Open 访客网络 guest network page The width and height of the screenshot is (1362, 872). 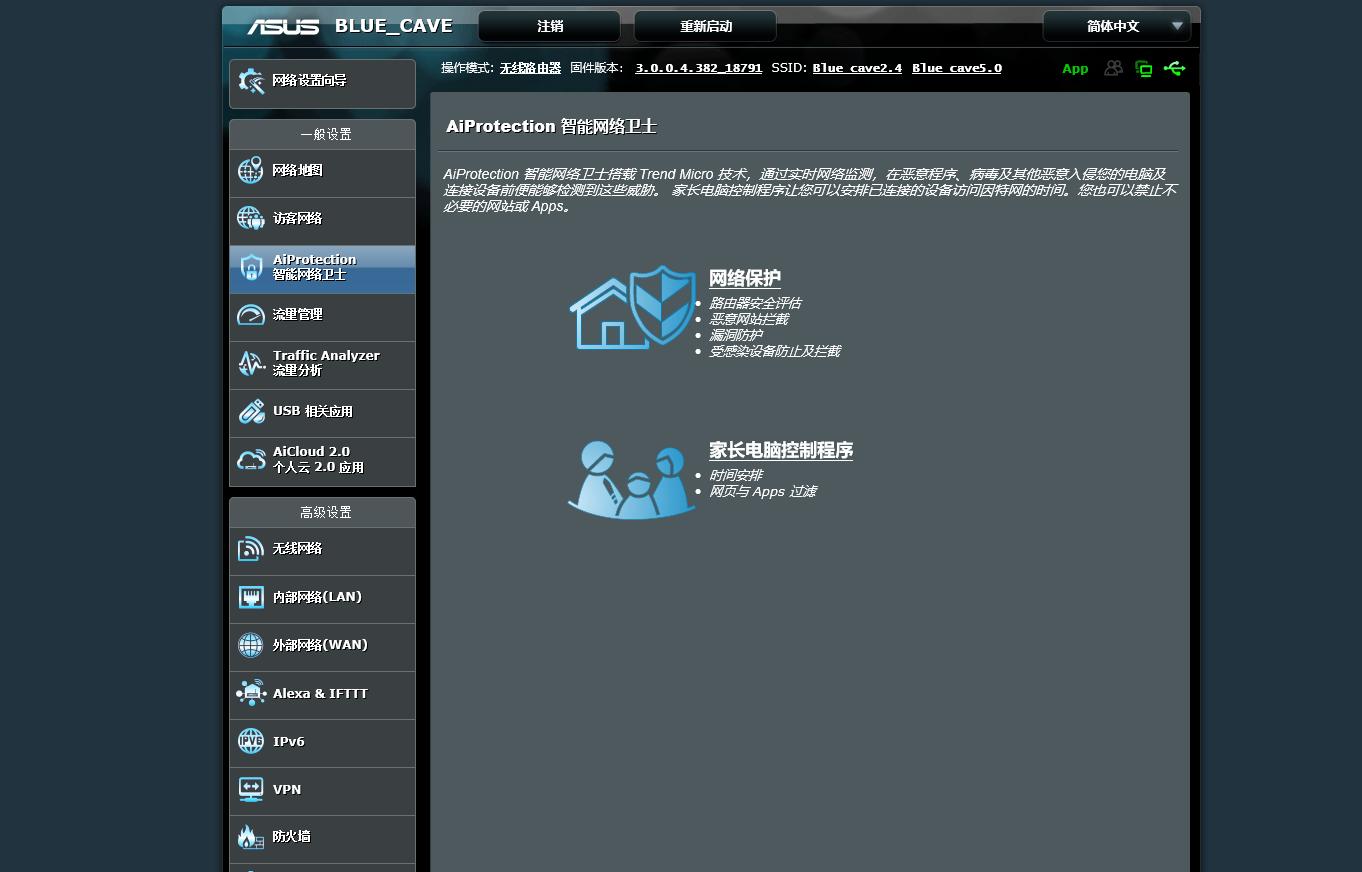tap(322, 219)
